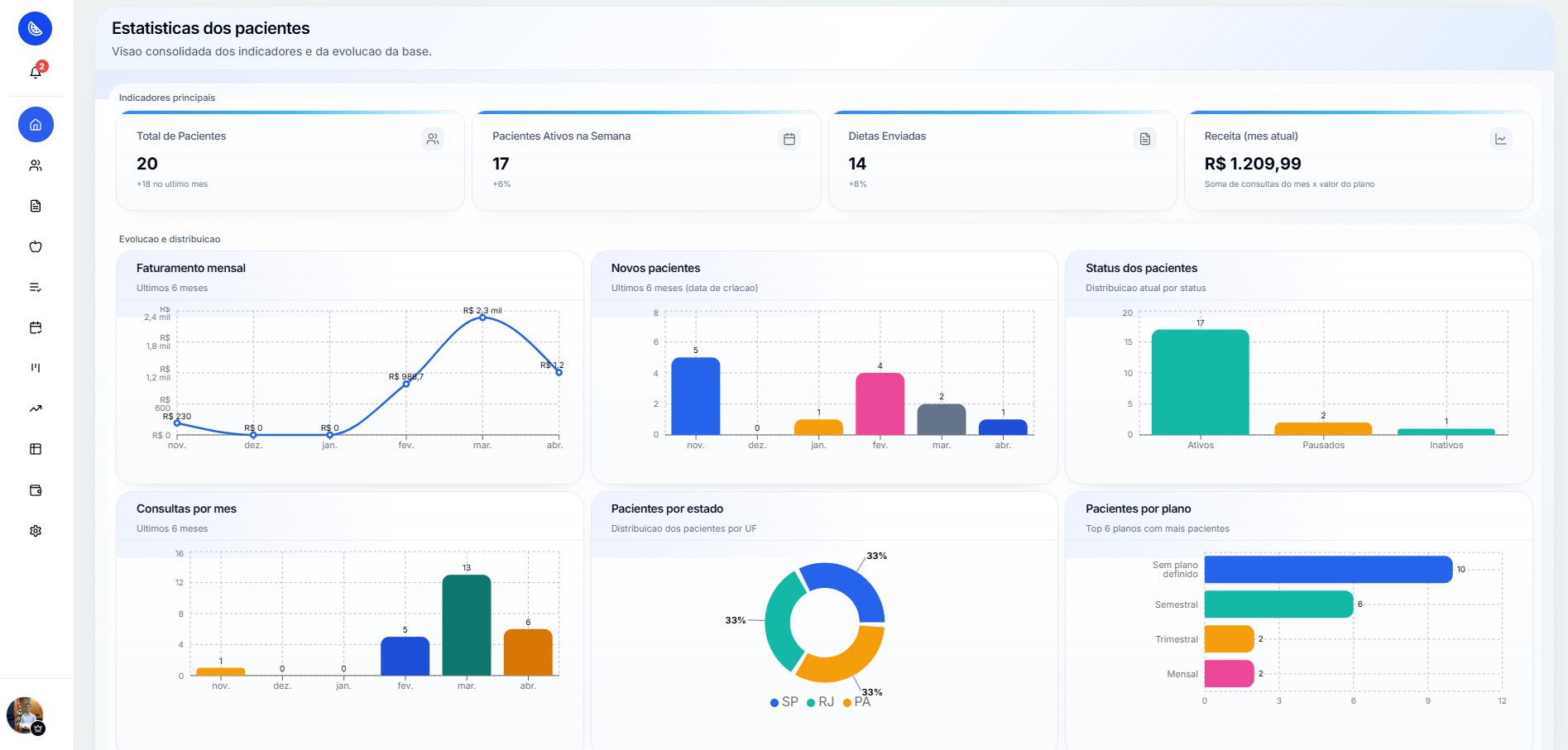Open the settings gear in sidebar
The height and width of the screenshot is (750, 1568).
tap(36, 531)
